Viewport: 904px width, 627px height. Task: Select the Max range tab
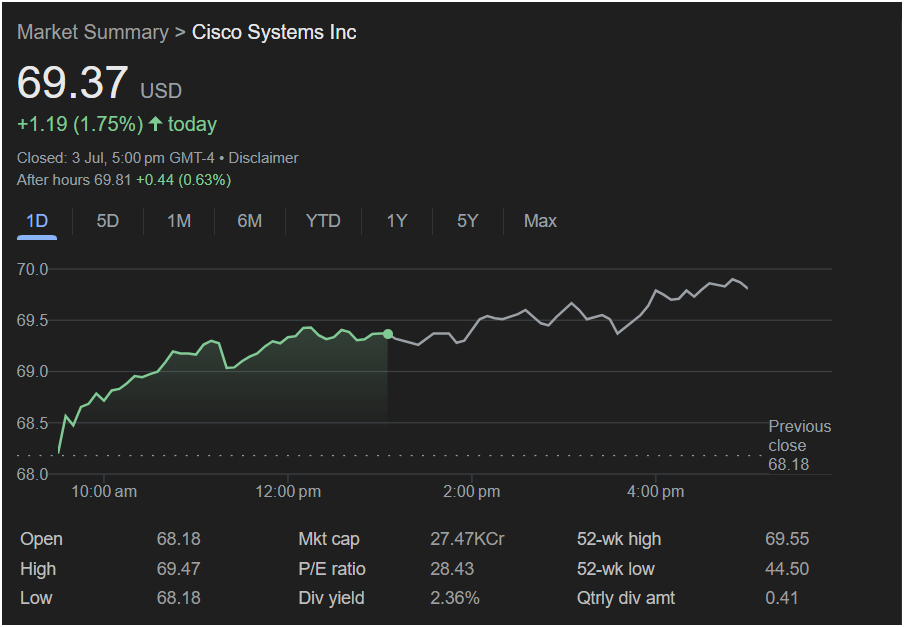[x=540, y=221]
